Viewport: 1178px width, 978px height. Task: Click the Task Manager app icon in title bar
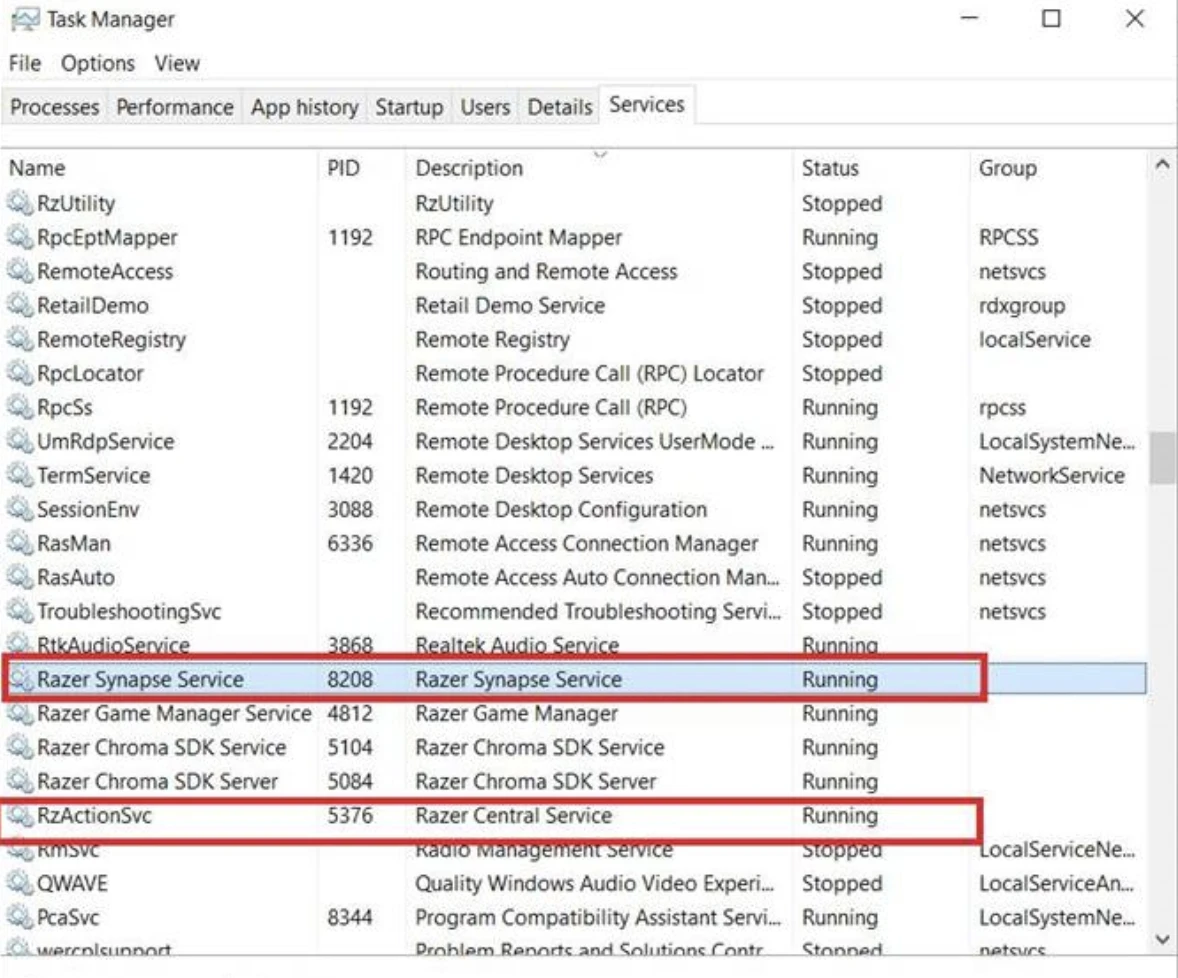tap(24, 20)
